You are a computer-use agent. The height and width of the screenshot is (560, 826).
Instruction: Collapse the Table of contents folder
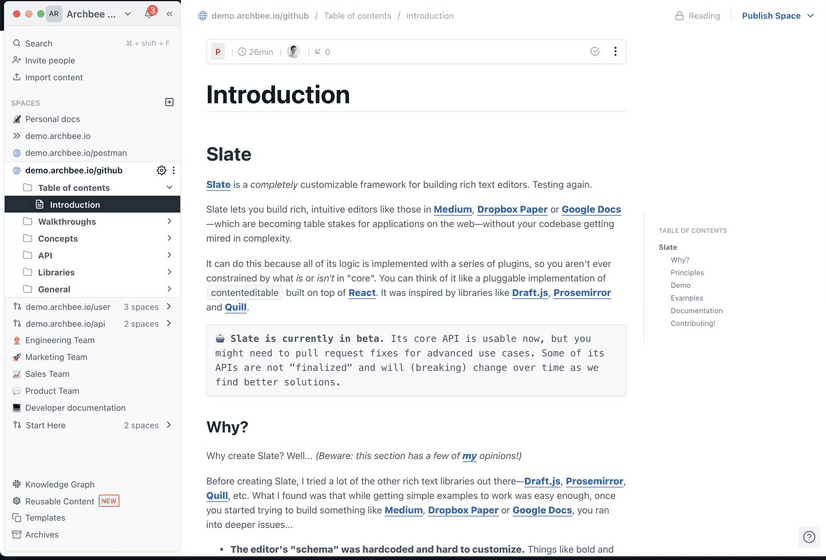[170, 188]
